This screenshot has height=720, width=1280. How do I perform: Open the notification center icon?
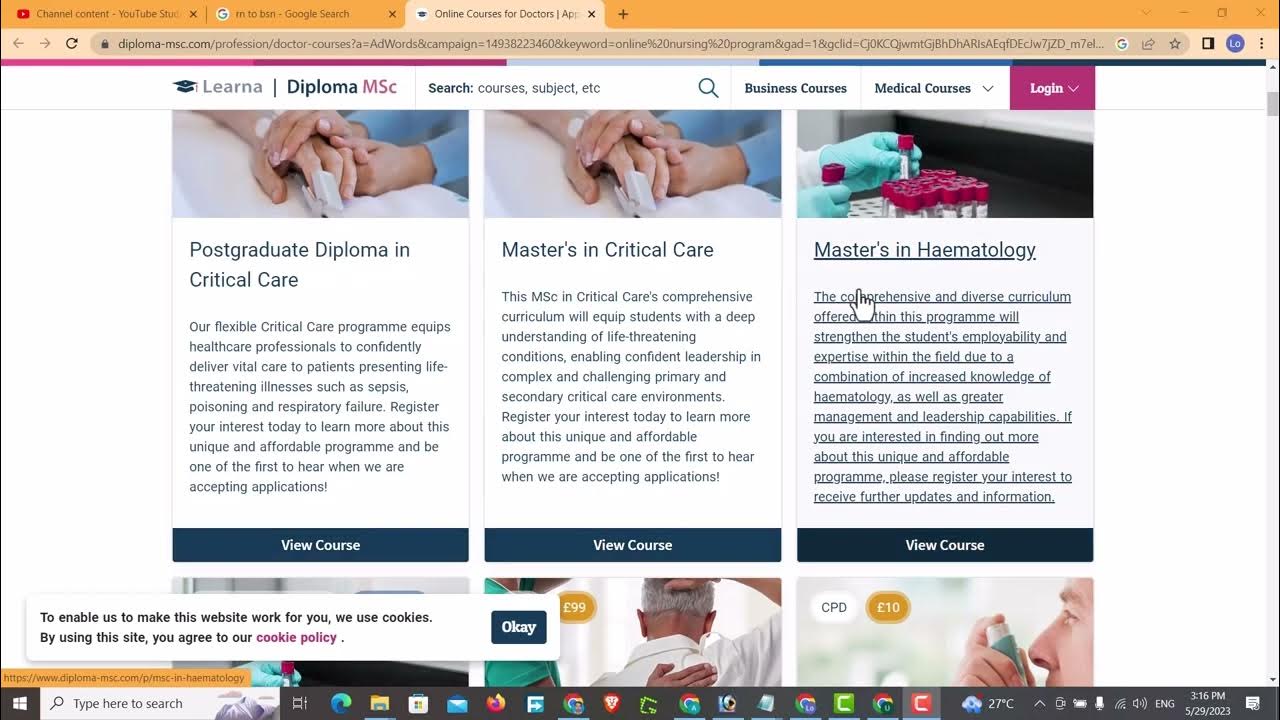[1253, 703]
